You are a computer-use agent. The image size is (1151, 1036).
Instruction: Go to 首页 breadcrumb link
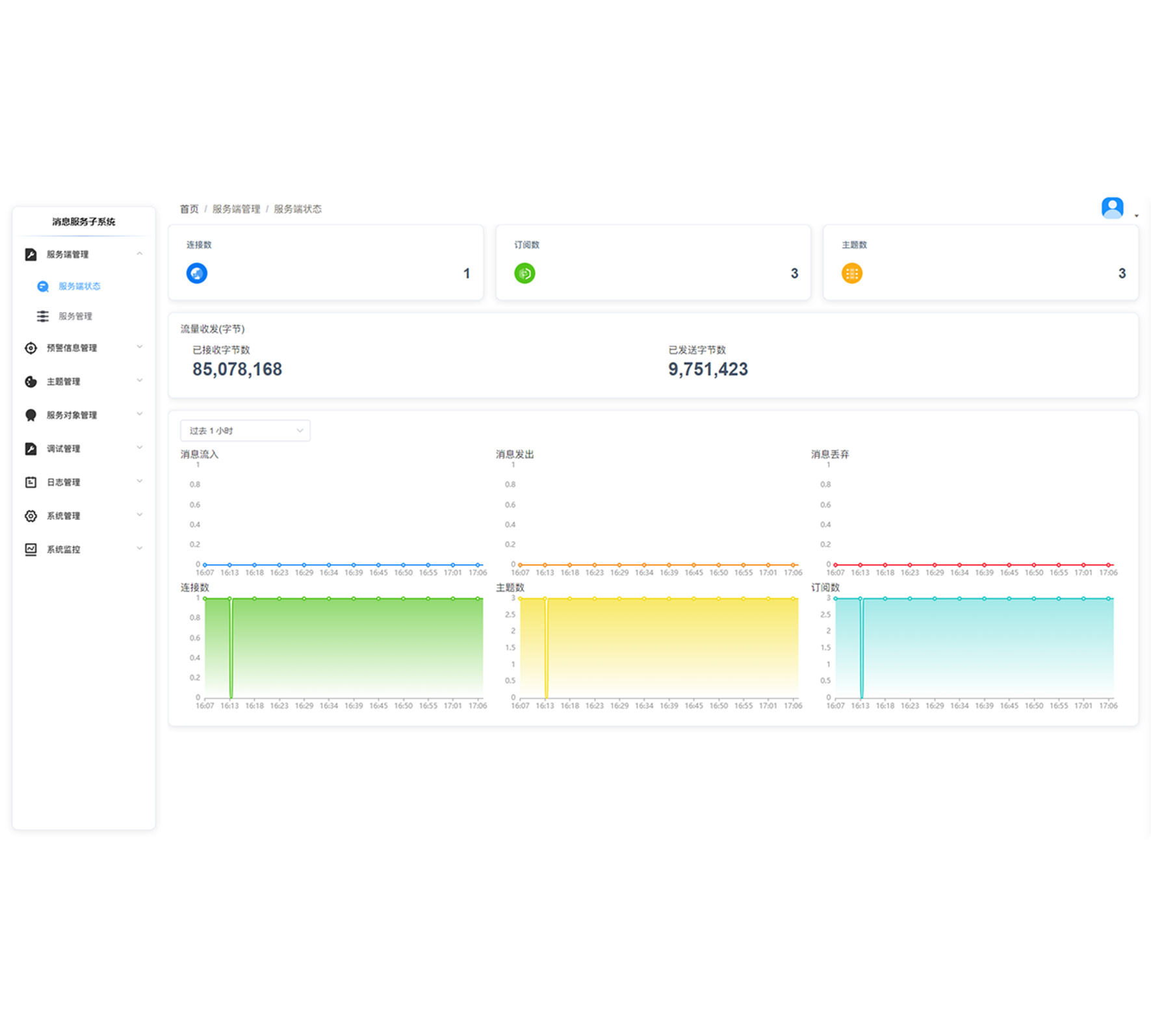(189, 209)
